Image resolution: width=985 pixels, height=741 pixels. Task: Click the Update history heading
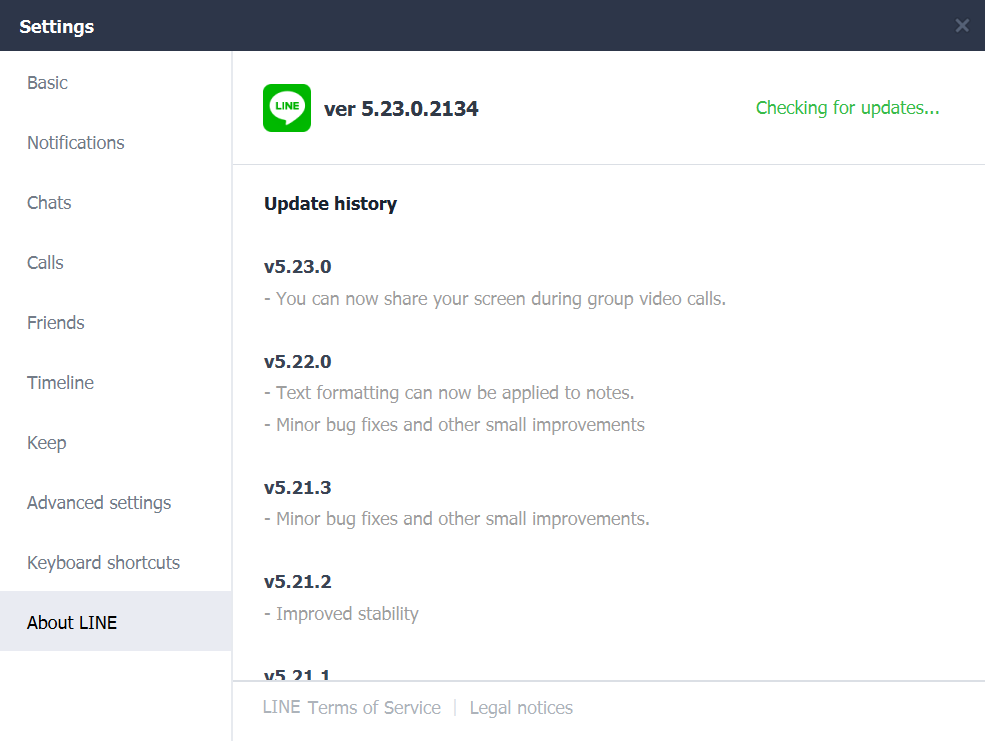pos(330,203)
